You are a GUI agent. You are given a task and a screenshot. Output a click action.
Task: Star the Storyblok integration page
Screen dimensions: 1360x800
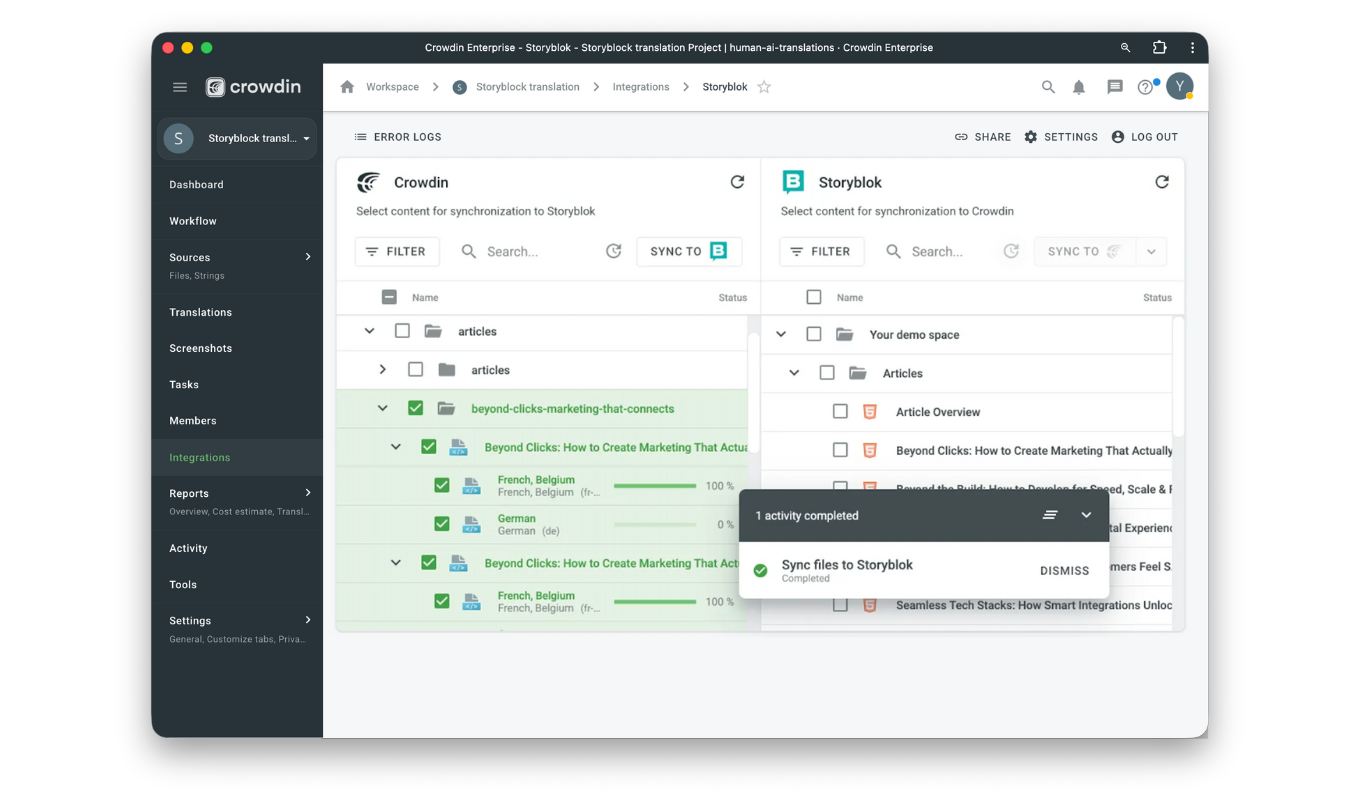[x=764, y=87]
